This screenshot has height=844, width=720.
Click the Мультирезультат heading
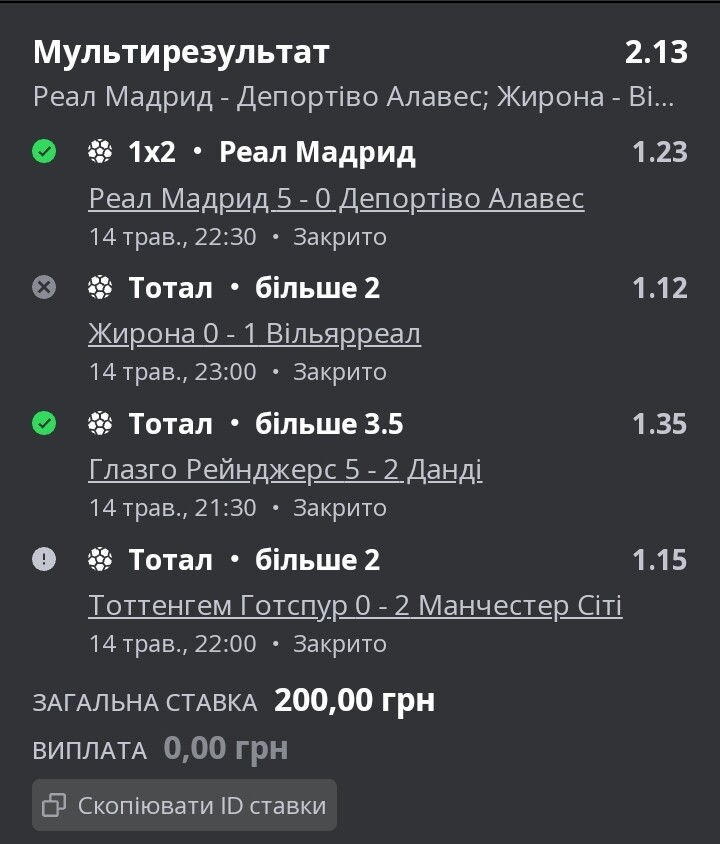(181, 52)
